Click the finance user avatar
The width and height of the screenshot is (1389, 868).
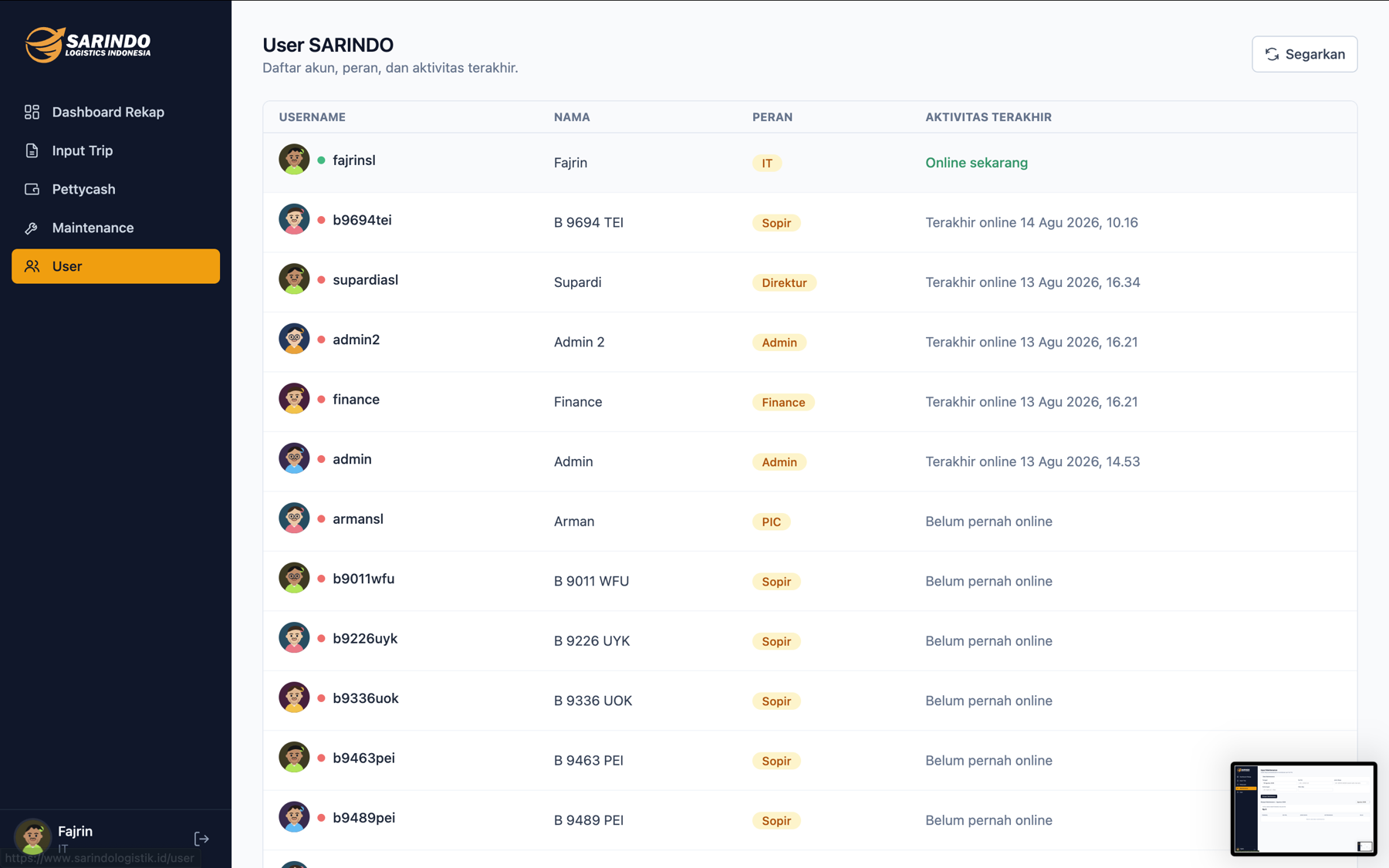(x=294, y=398)
